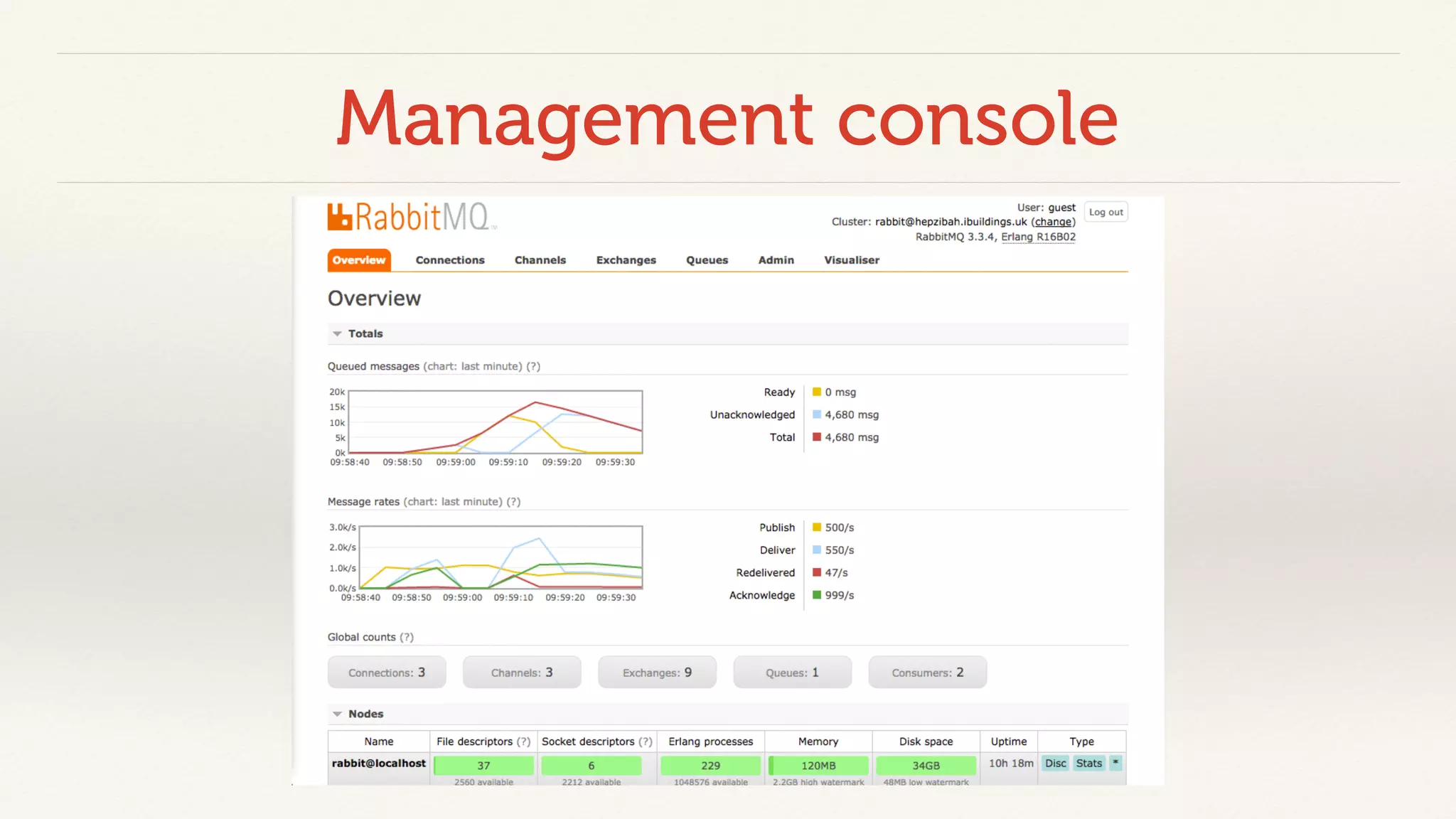Screen dimensions: 1456x819
Task: Click the cluster name change link
Action: [1053, 222]
